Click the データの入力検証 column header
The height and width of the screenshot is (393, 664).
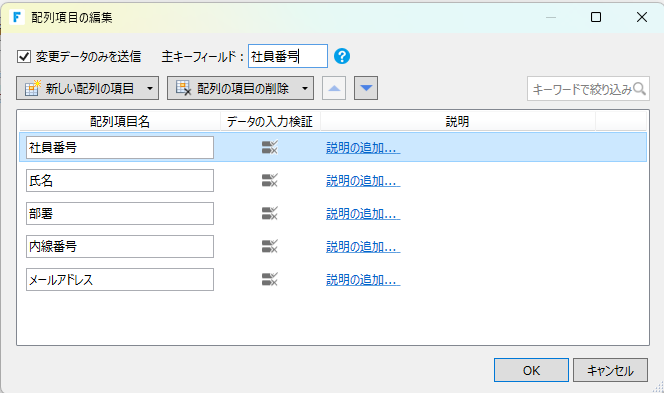click(270, 122)
